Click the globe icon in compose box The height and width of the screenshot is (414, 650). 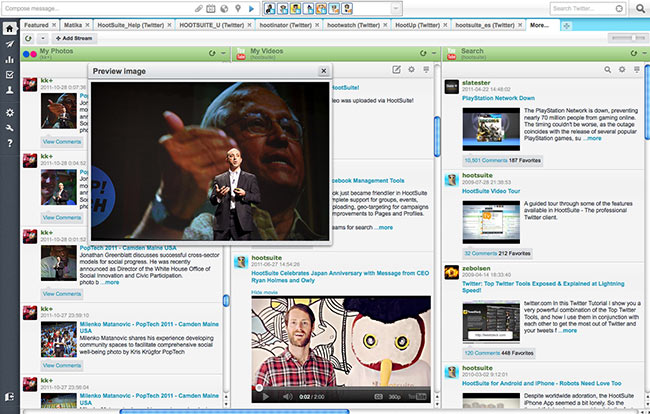coord(224,8)
